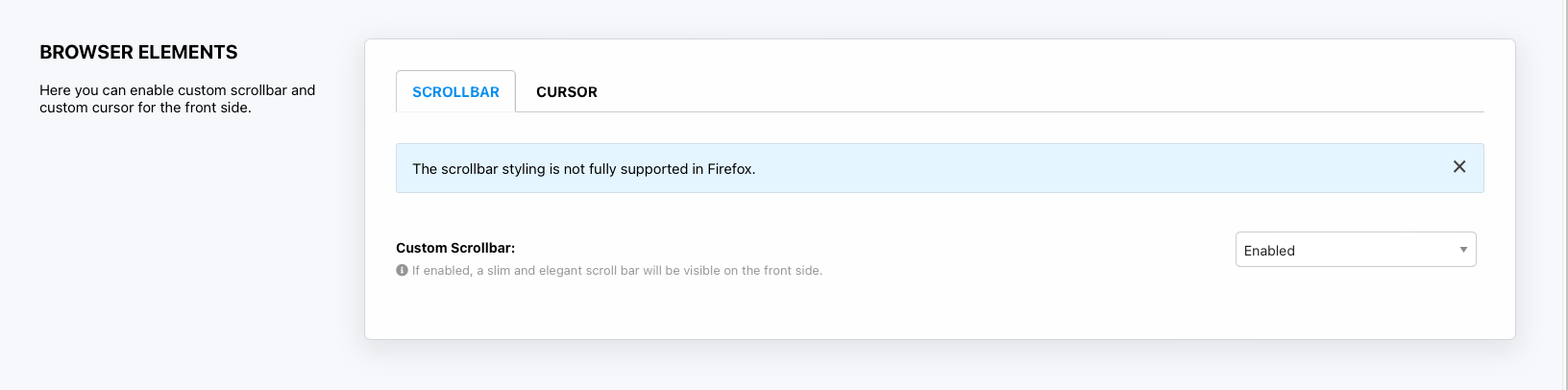Click the word 'Scrollbar' in the field label

(481, 248)
